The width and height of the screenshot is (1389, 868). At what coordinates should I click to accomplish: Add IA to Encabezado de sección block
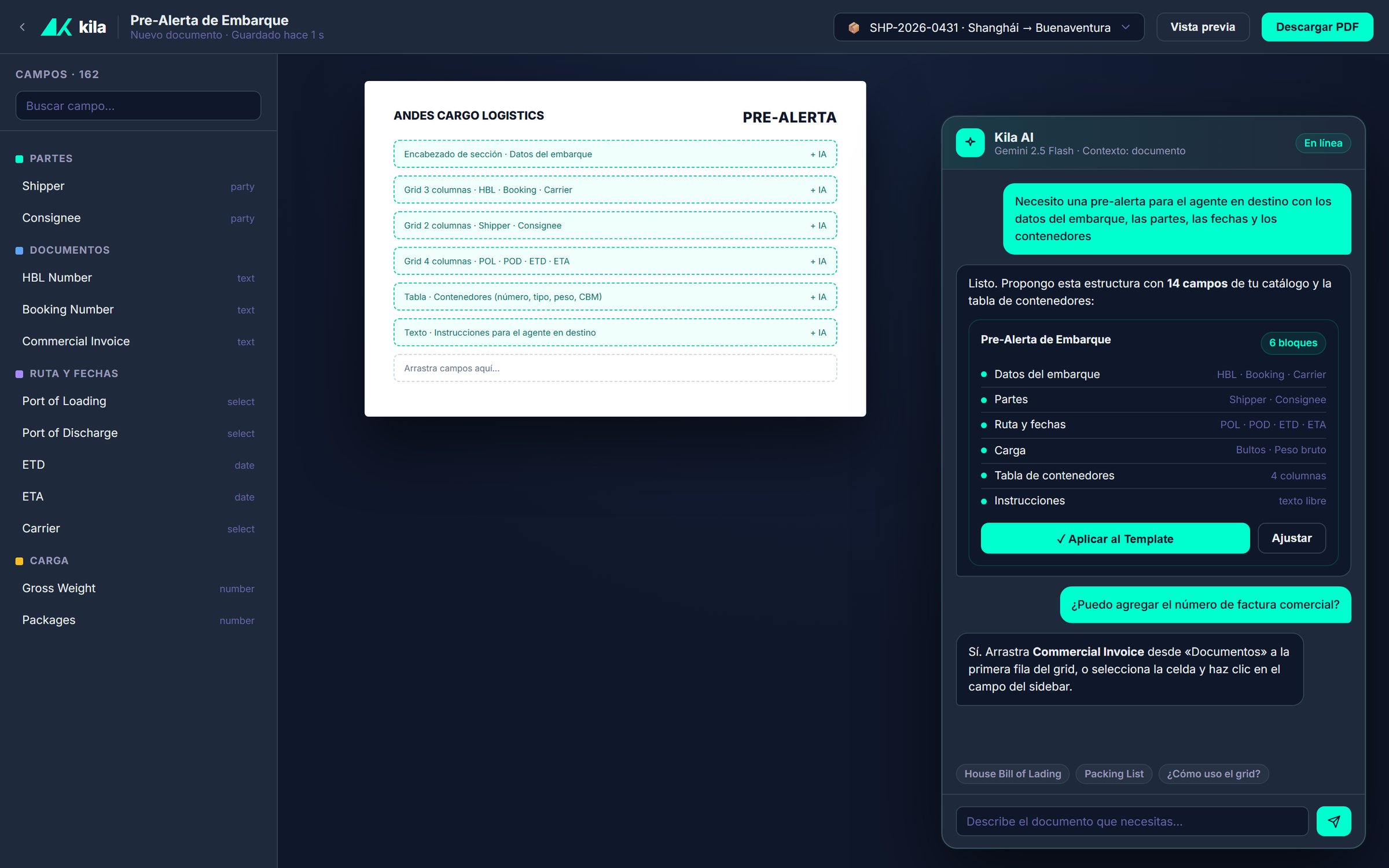click(x=818, y=155)
